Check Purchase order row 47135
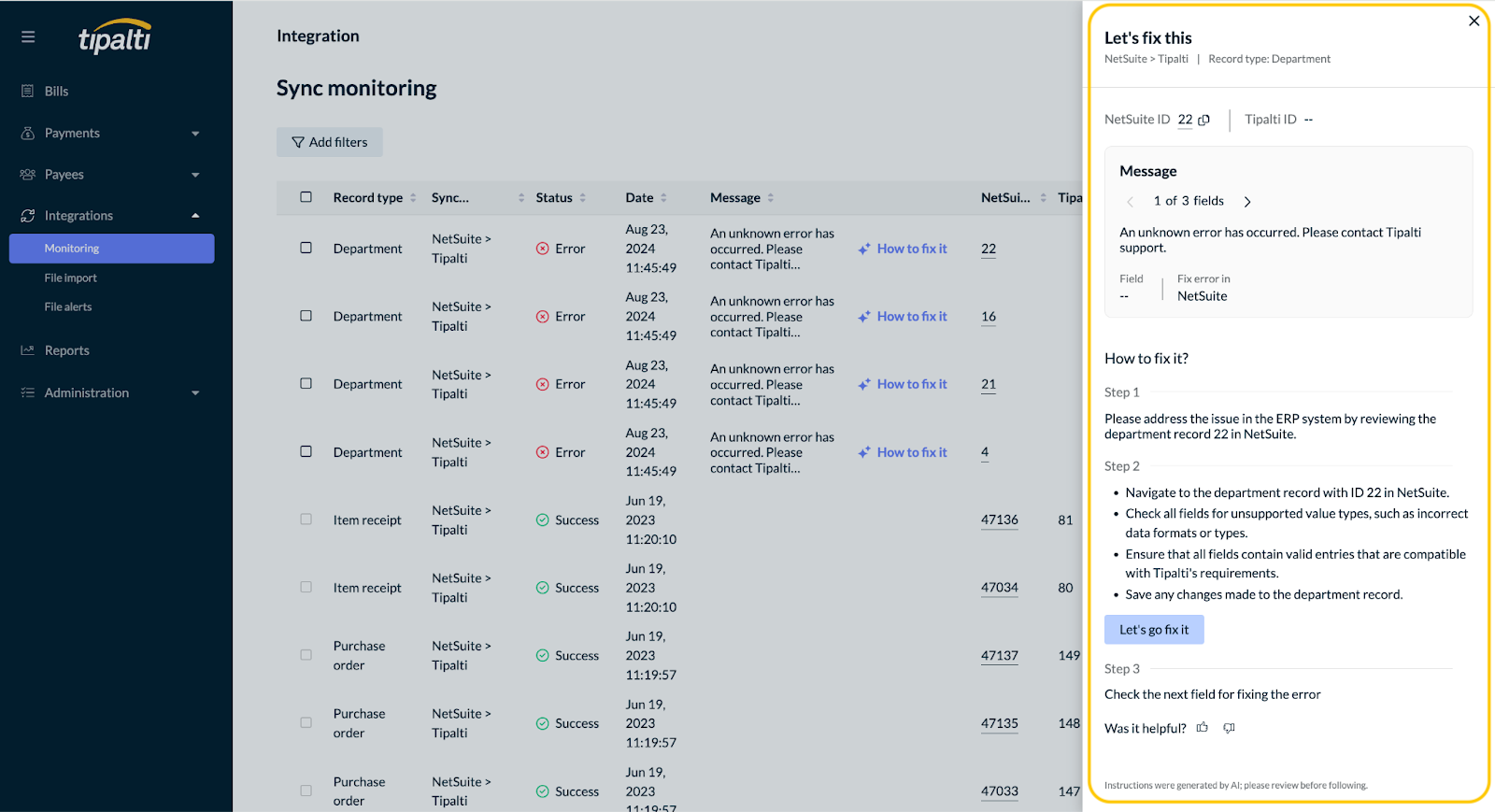 pos(306,722)
